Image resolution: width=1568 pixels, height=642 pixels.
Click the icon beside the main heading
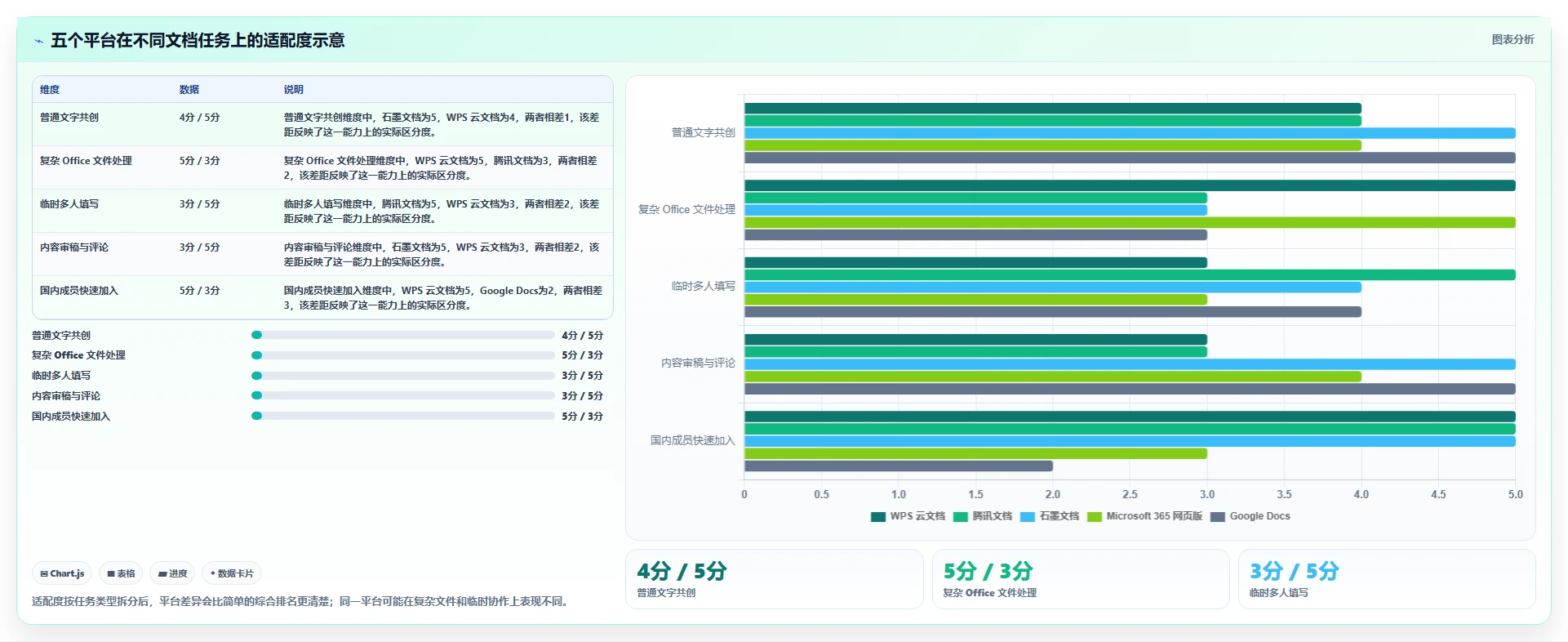coord(38,41)
